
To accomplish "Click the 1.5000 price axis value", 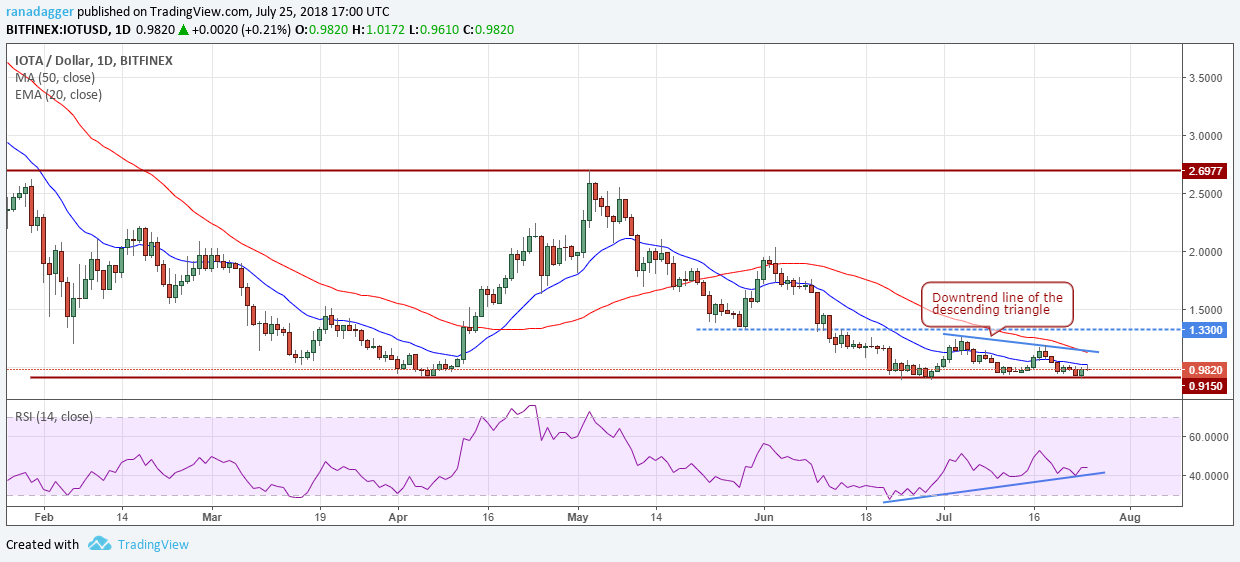I will point(1208,310).
